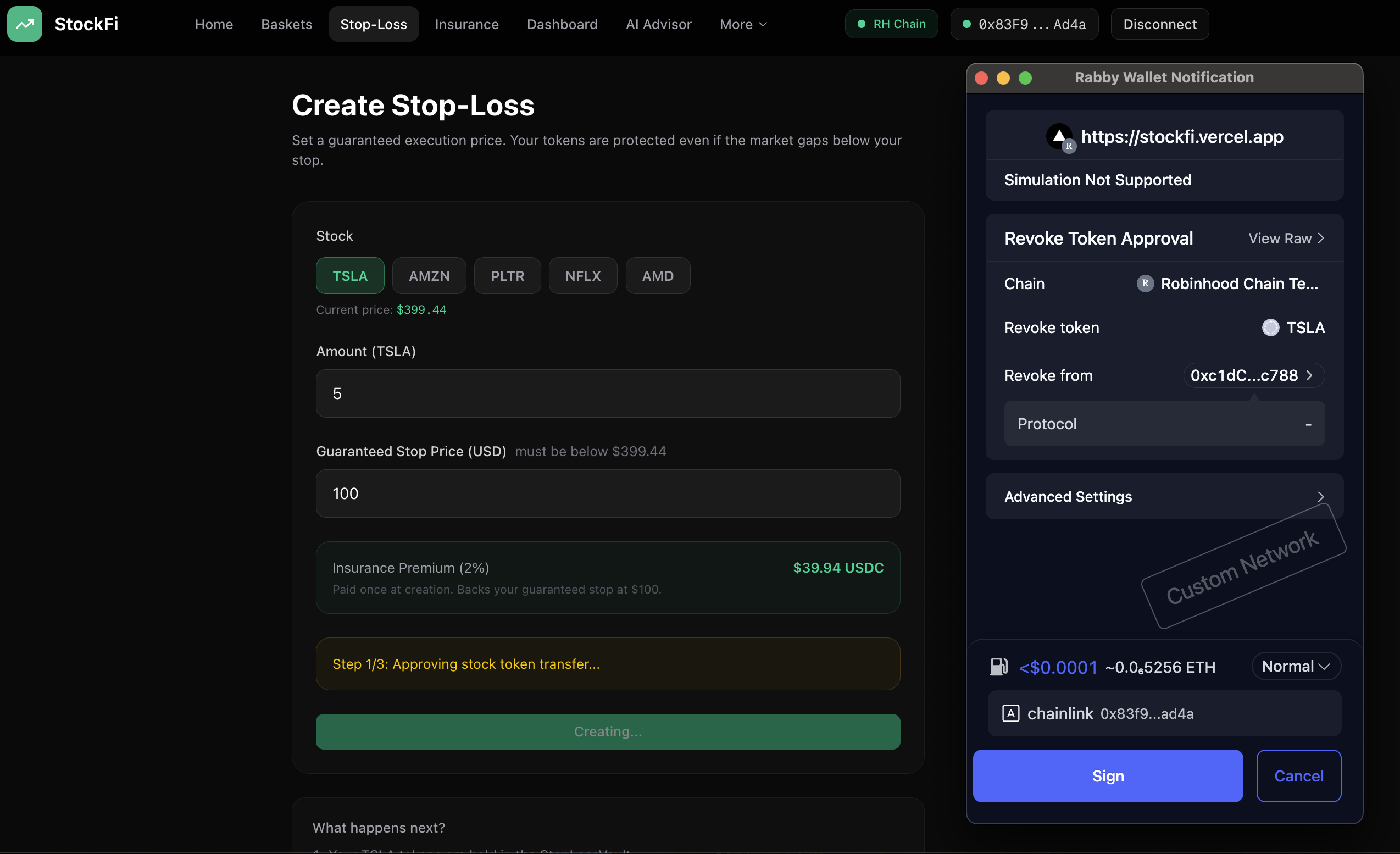The image size is (1400, 854).
Task: Click the StockFi green logo icon
Action: click(24, 24)
